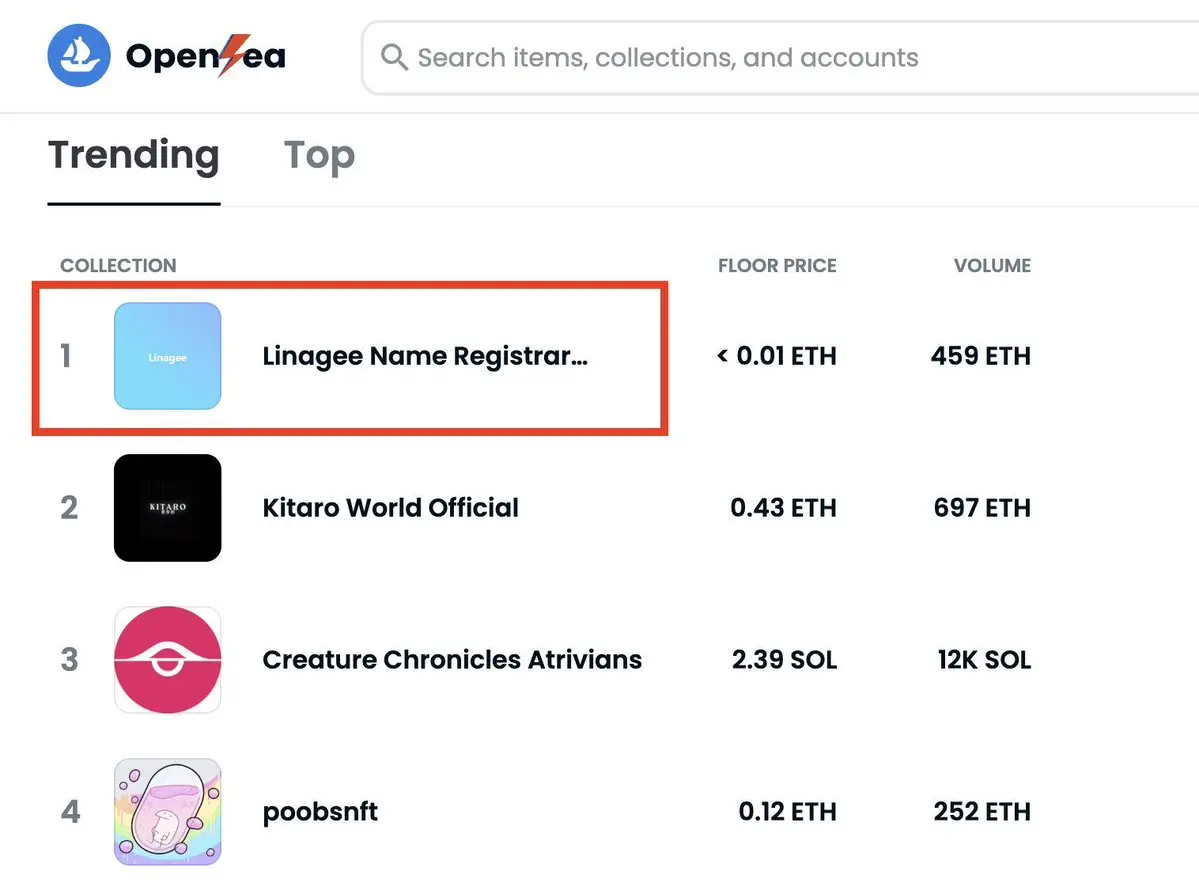Click the magnifying glass search icon

pos(394,57)
